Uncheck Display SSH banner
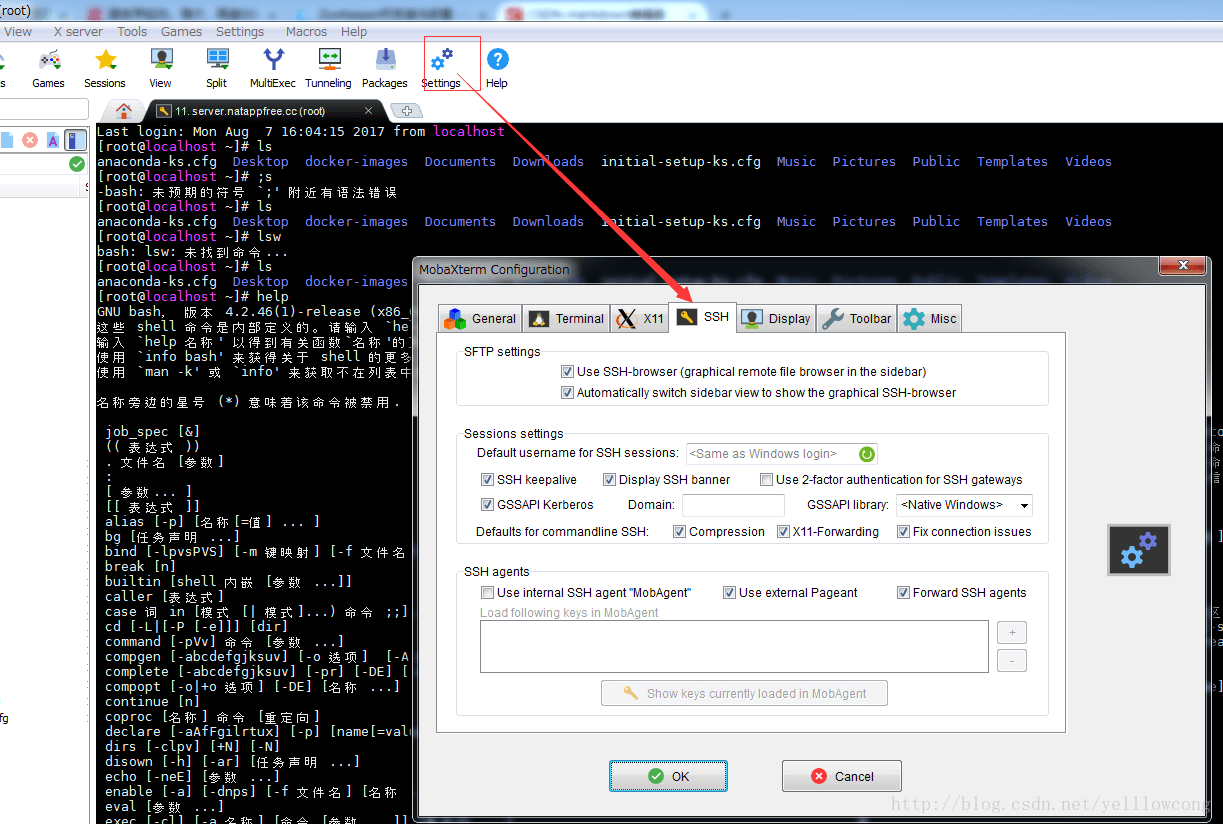This screenshot has width=1223, height=824. coord(610,480)
